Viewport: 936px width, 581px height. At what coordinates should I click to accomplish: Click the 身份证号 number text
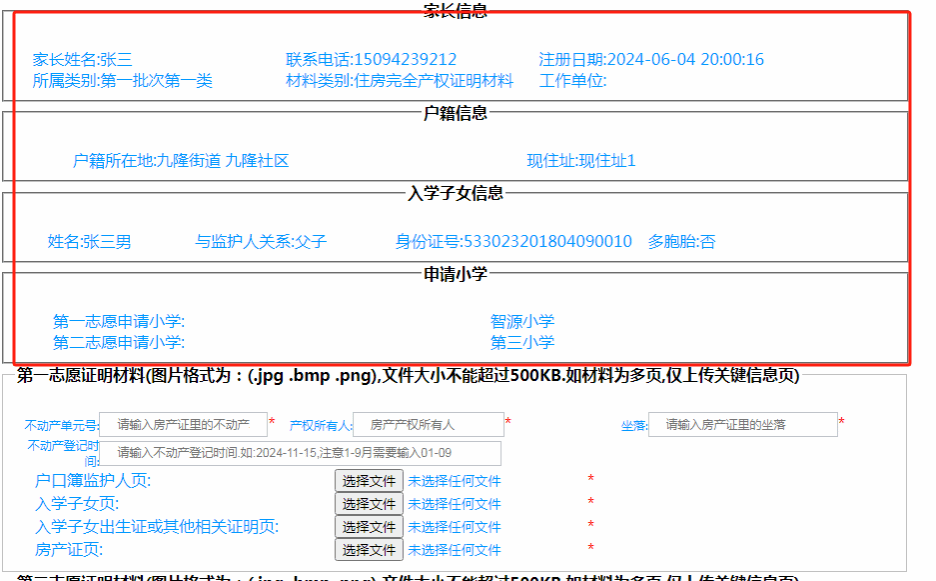tap(513, 242)
